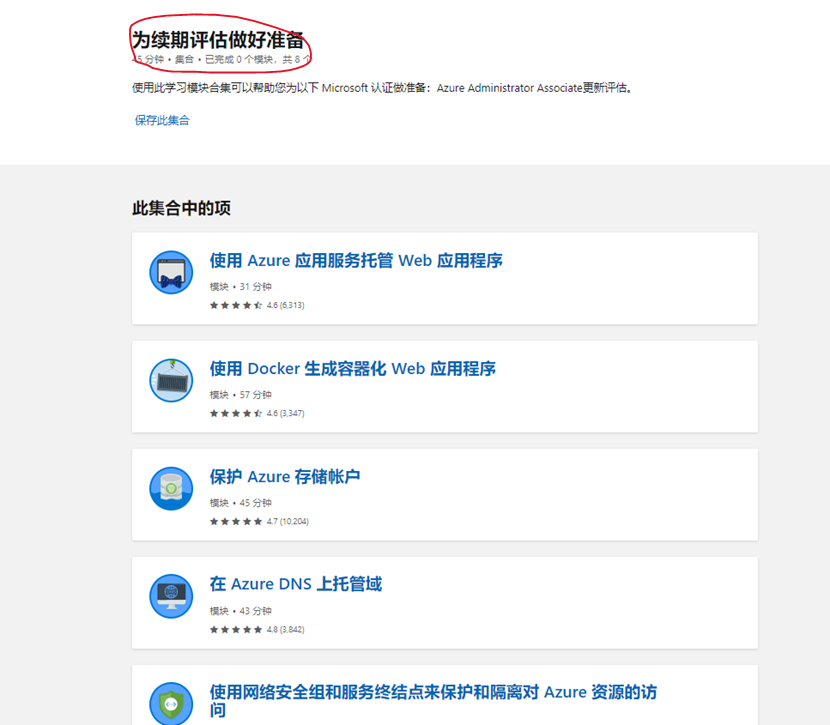The image size is (830, 725).
Task: Open 使用网络安全组和服务终结点 module link
Action: (x=433, y=701)
